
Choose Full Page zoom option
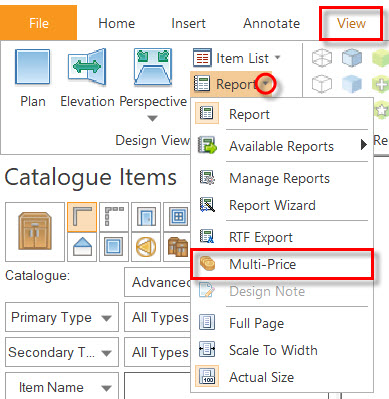click(282, 323)
